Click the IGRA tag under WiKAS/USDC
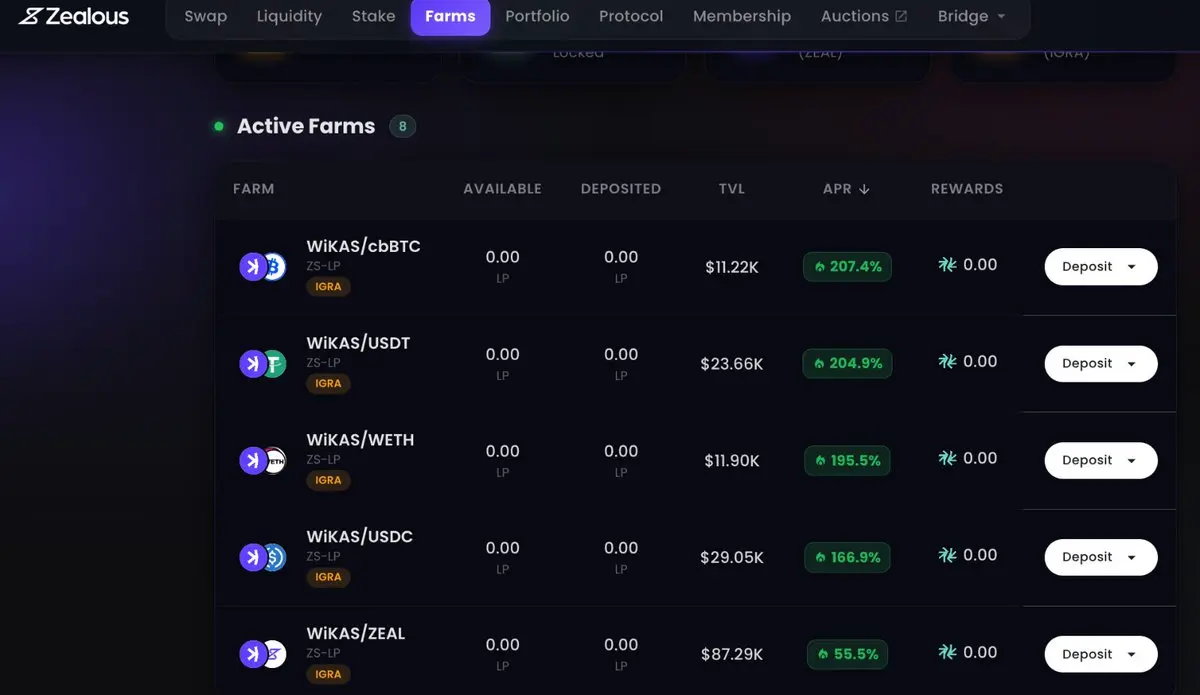Viewport: 1200px width, 695px height. 328,578
